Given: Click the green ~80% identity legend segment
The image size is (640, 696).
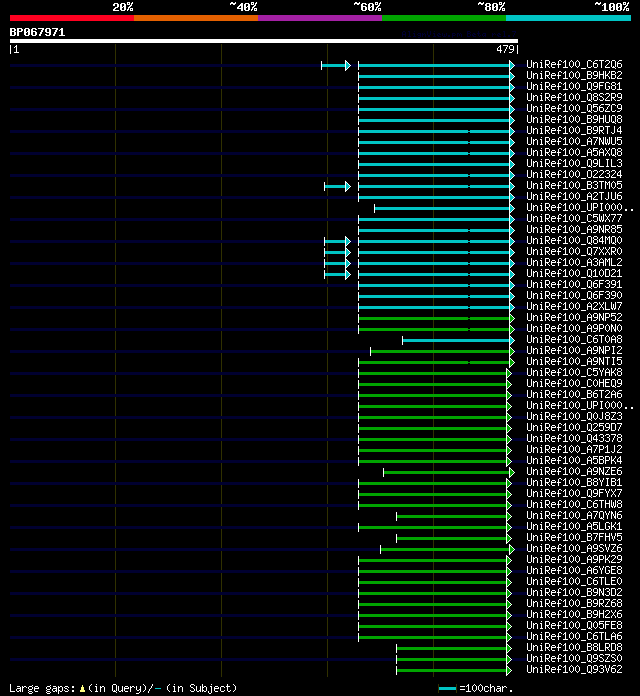Looking at the screenshot, I should tap(444, 18).
